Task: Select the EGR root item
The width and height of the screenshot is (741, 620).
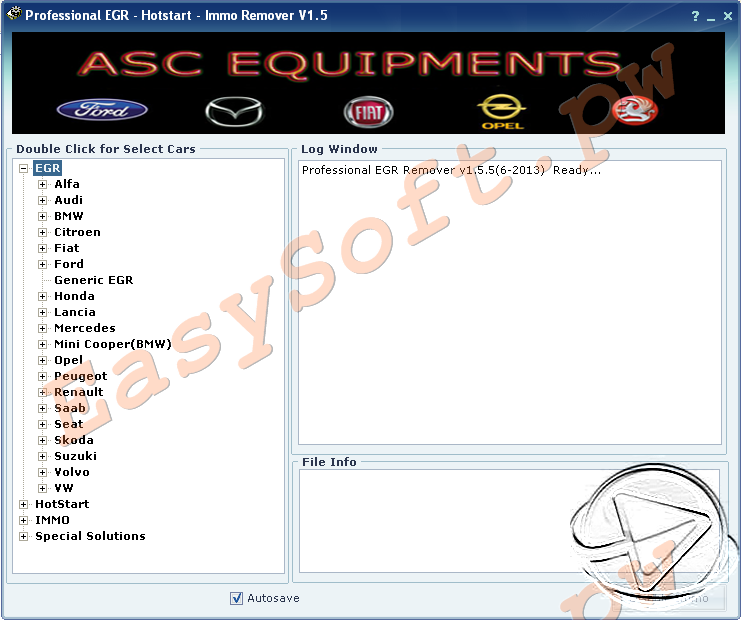Action: click(47, 168)
